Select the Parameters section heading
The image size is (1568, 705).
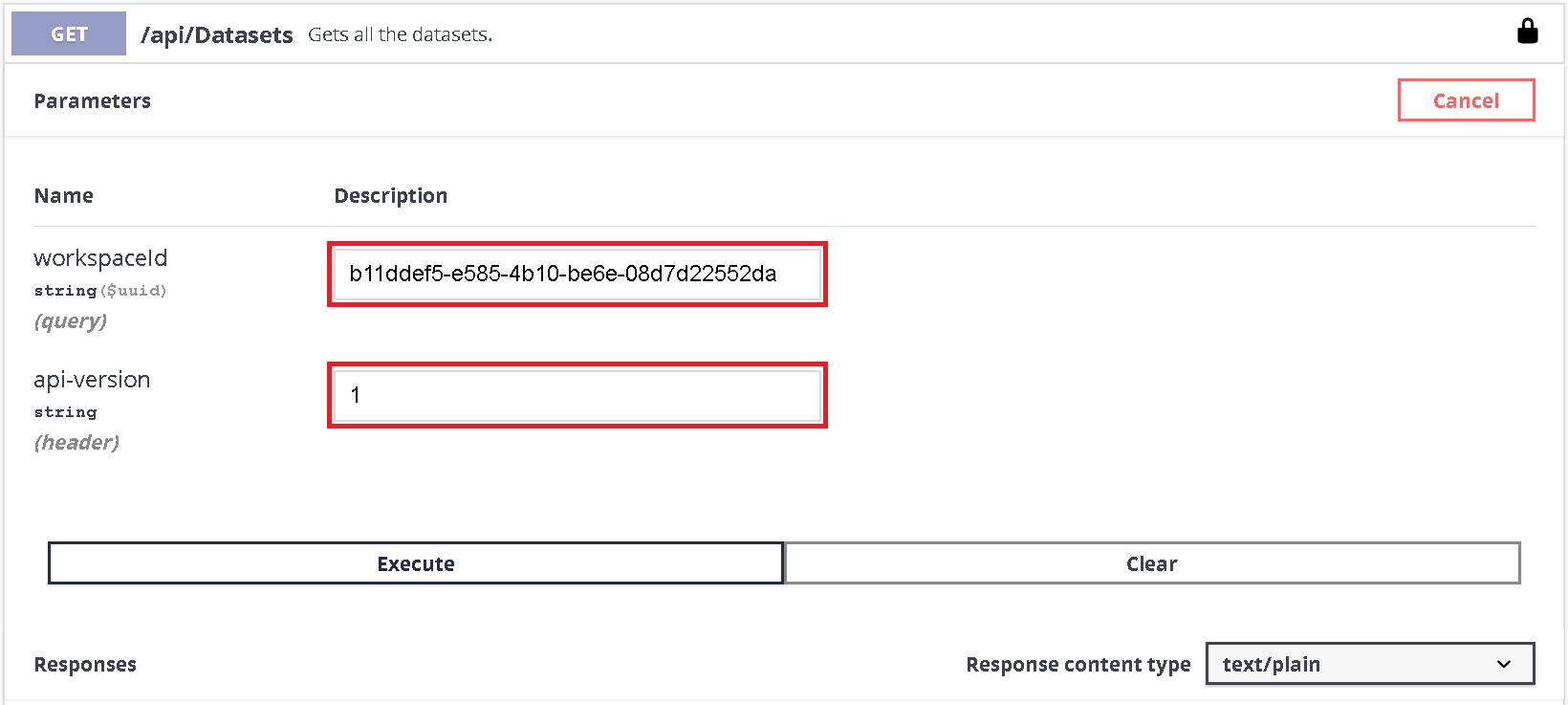pyautogui.click(x=93, y=101)
